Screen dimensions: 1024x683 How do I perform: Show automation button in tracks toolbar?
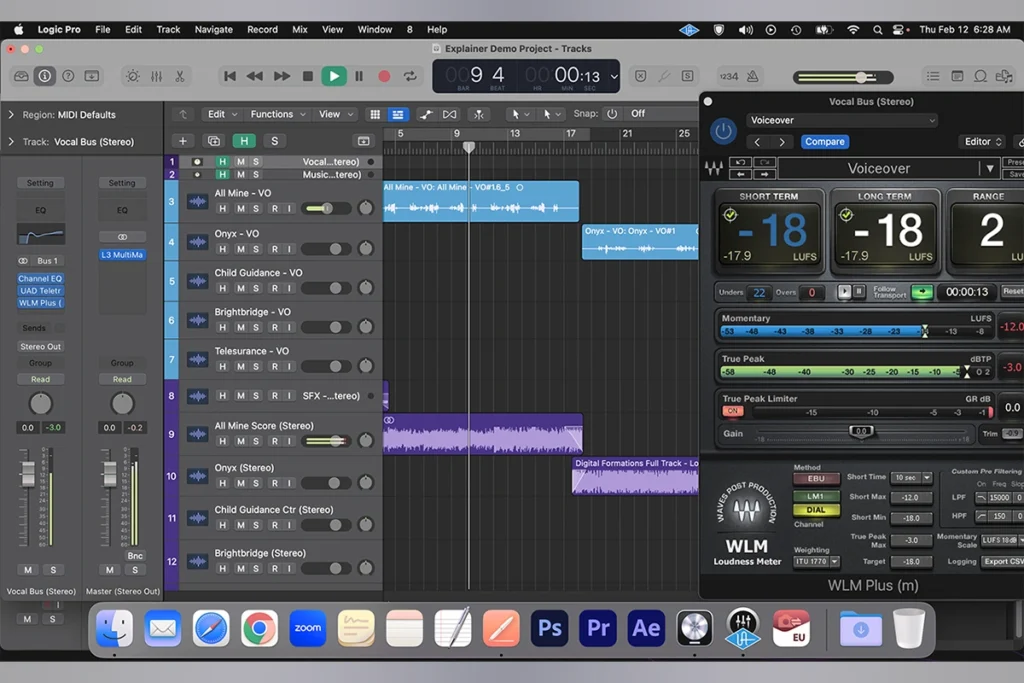pyautogui.click(x=426, y=114)
